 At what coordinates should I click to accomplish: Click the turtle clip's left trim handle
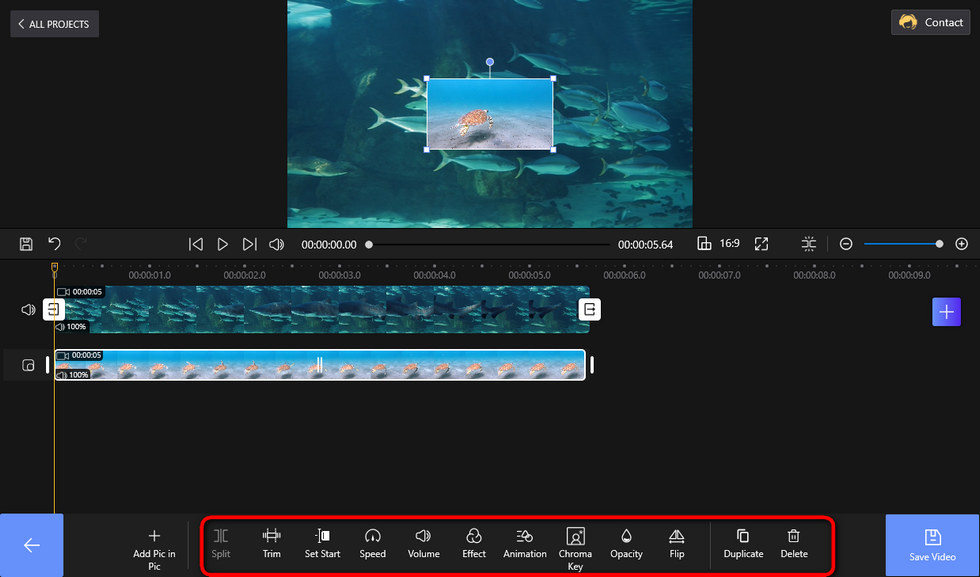pyautogui.click(x=48, y=364)
